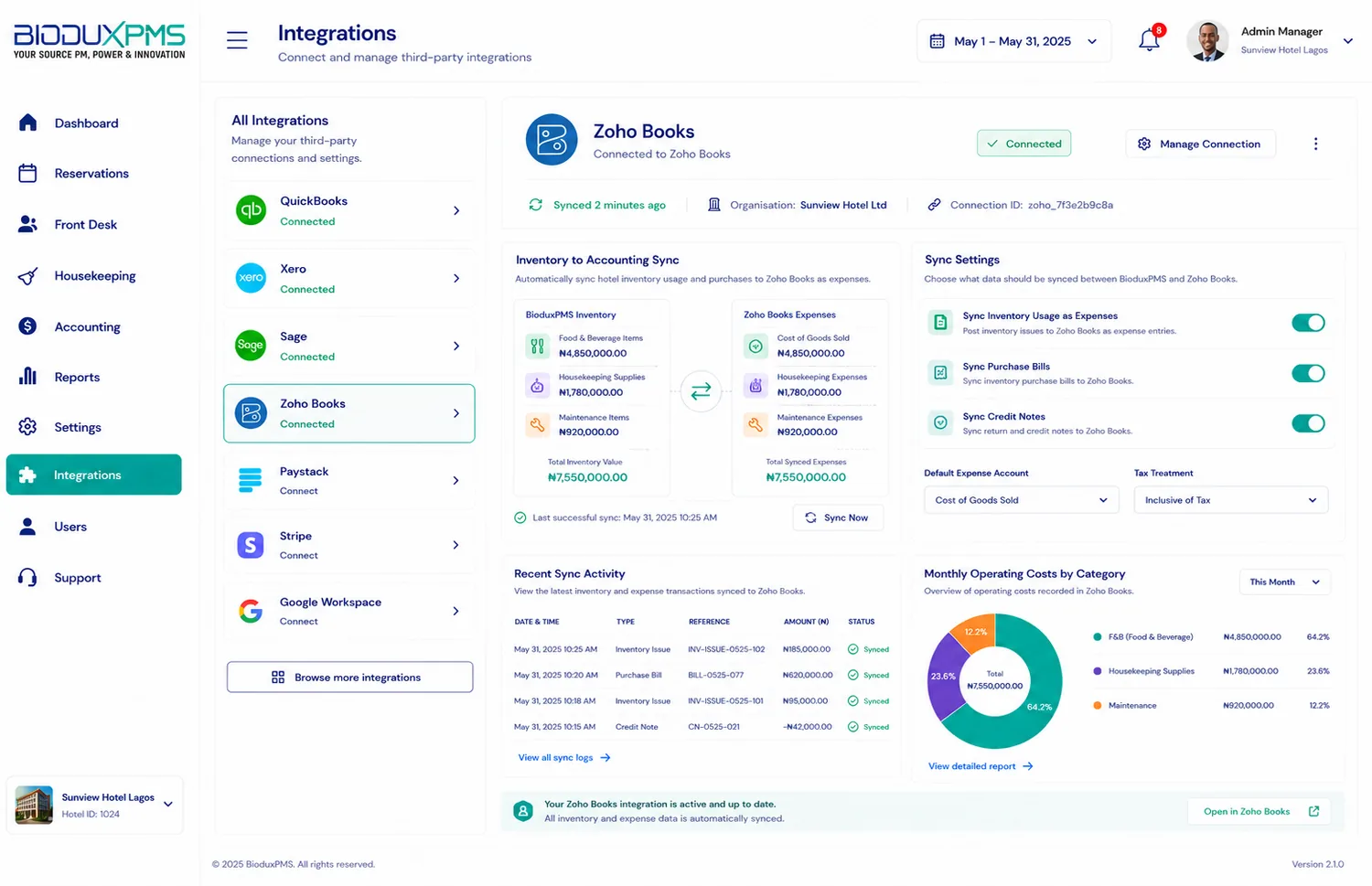Screen dimensions: 1372x886
Task: Click the Sync Inventory Usage document icon
Action: tap(939, 322)
